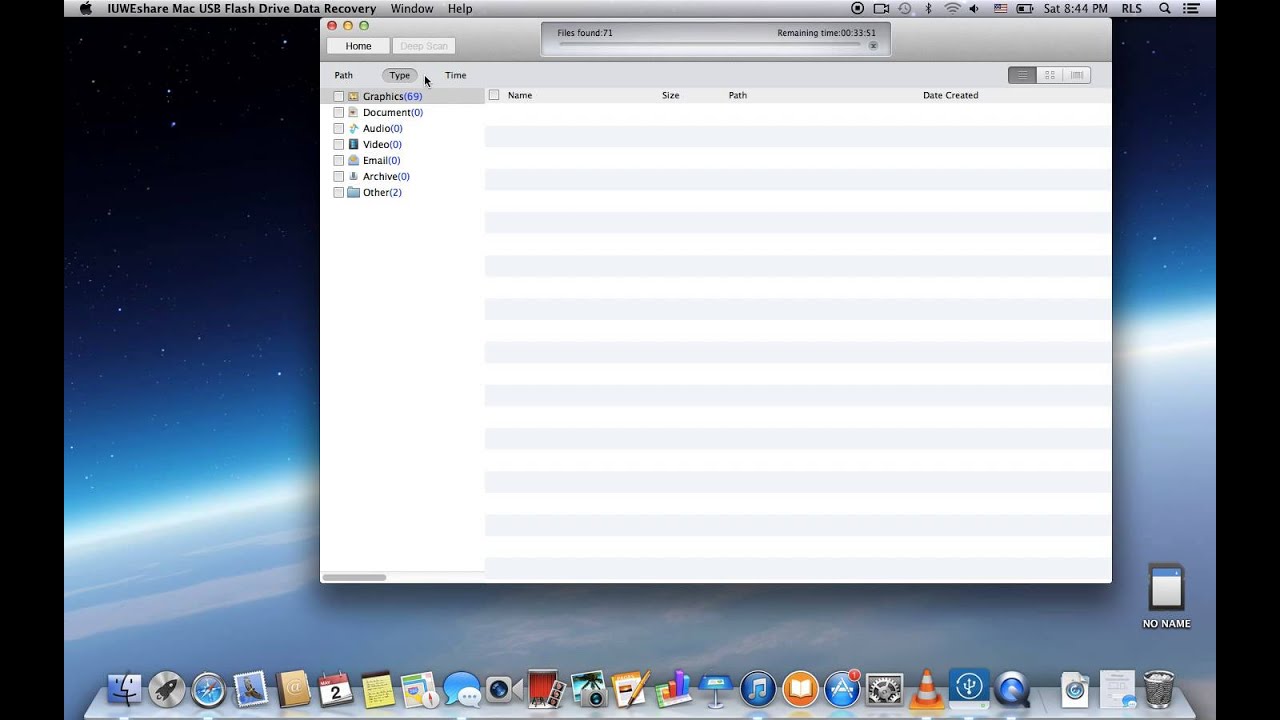This screenshot has width=1280, height=720.
Task: Check the Audio(0) checkbox
Action: pyautogui.click(x=338, y=128)
